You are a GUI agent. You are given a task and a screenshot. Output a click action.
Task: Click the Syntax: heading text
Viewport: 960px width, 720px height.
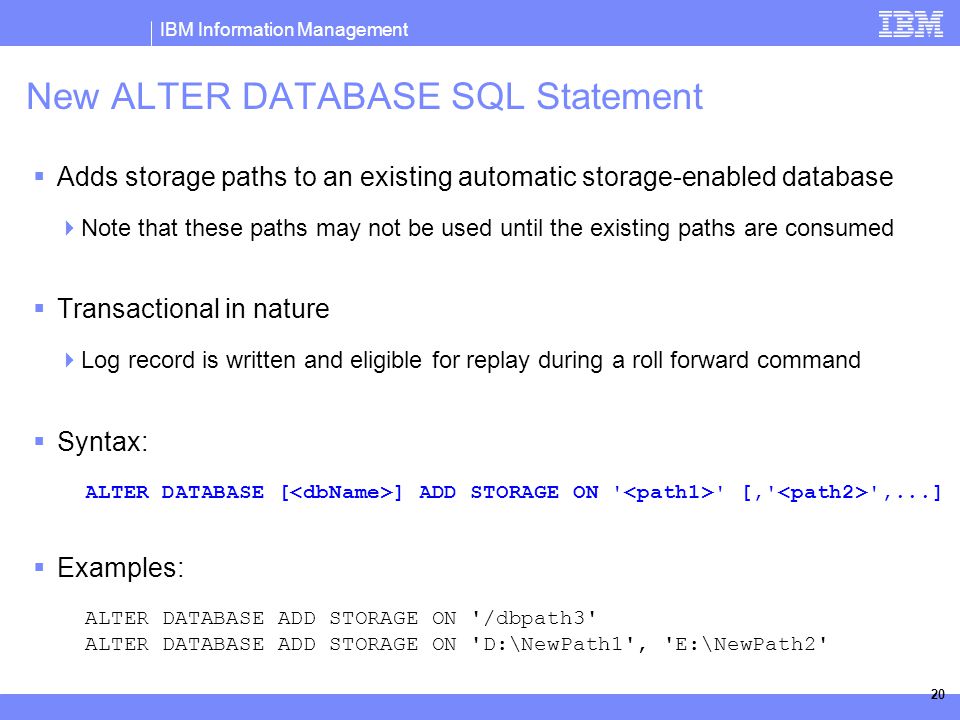tap(102, 441)
